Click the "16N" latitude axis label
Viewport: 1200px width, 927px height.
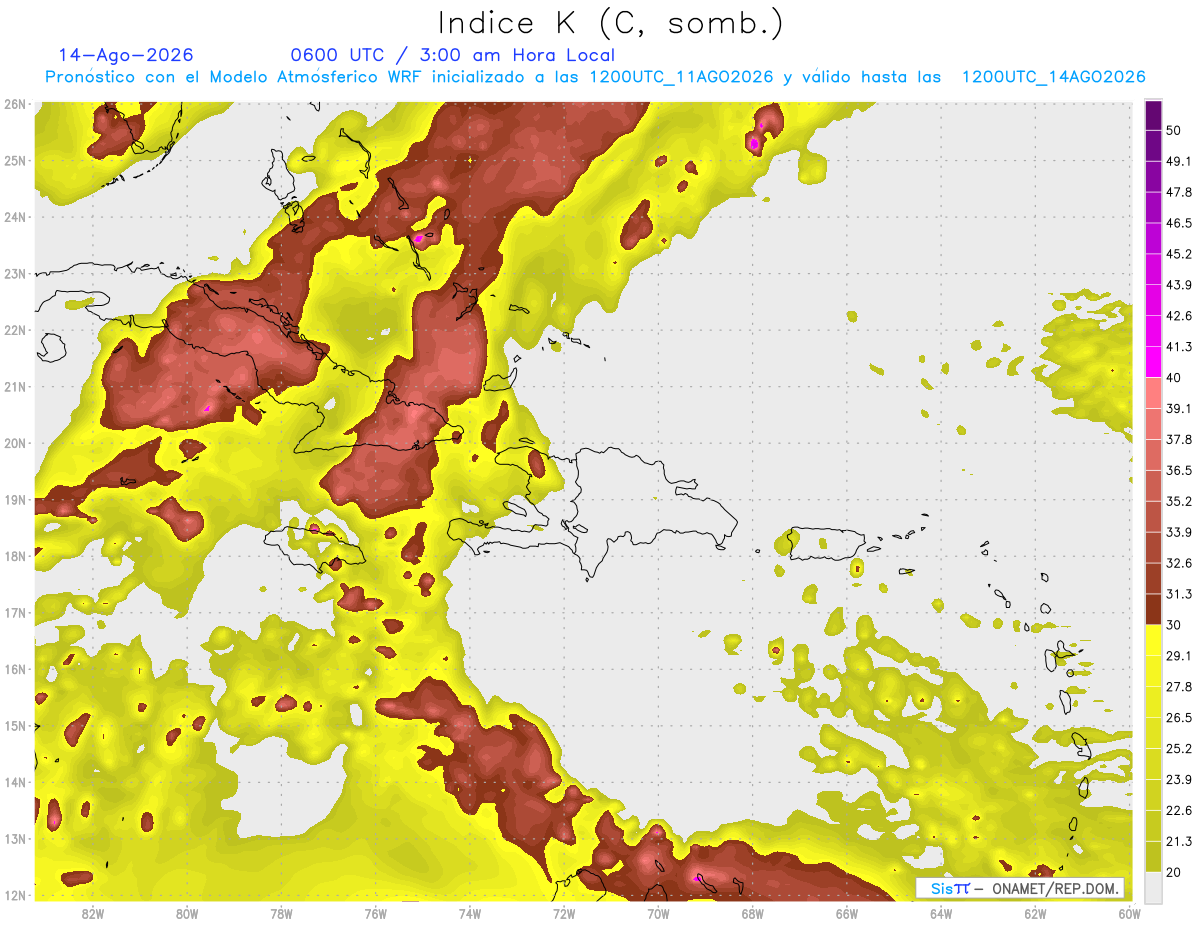coord(14,669)
